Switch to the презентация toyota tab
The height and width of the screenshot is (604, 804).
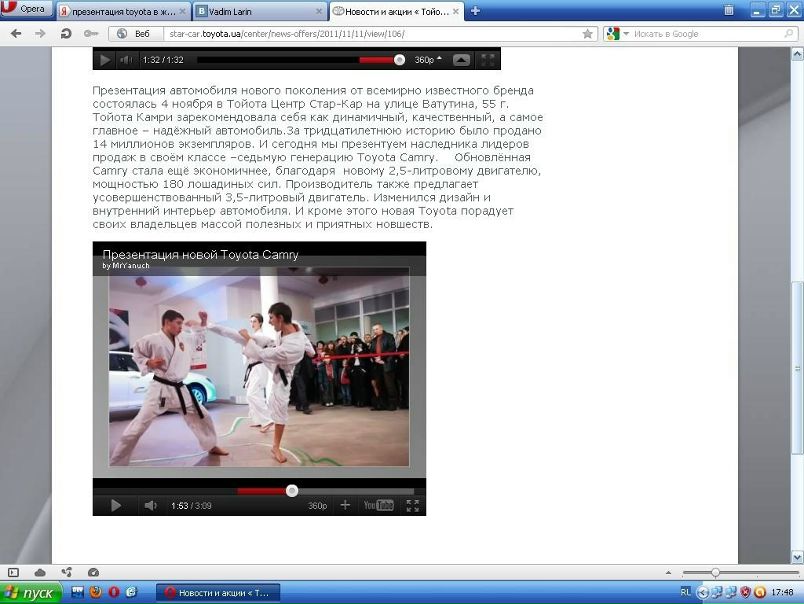coord(122,11)
